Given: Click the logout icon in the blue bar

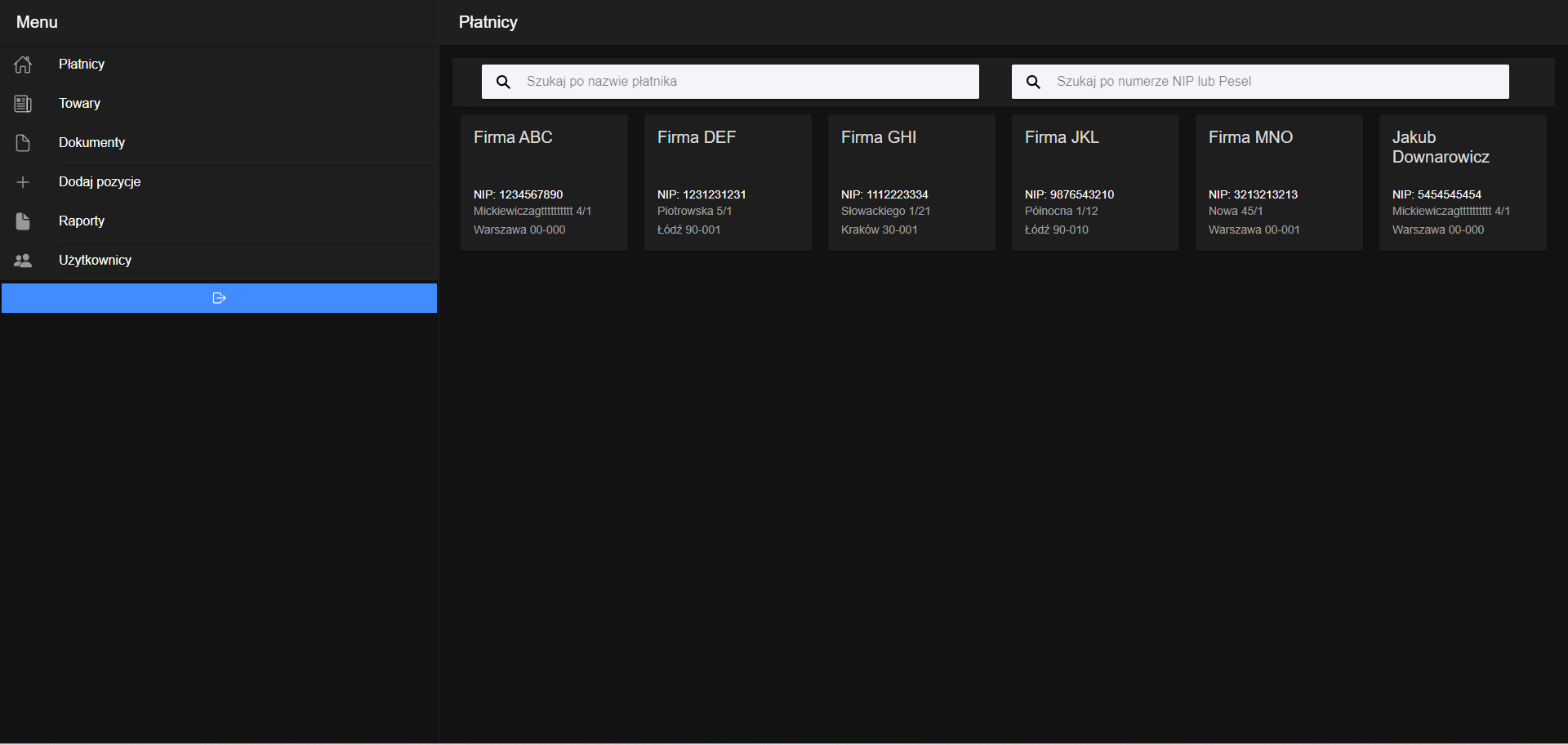Looking at the screenshot, I should coord(219,297).
